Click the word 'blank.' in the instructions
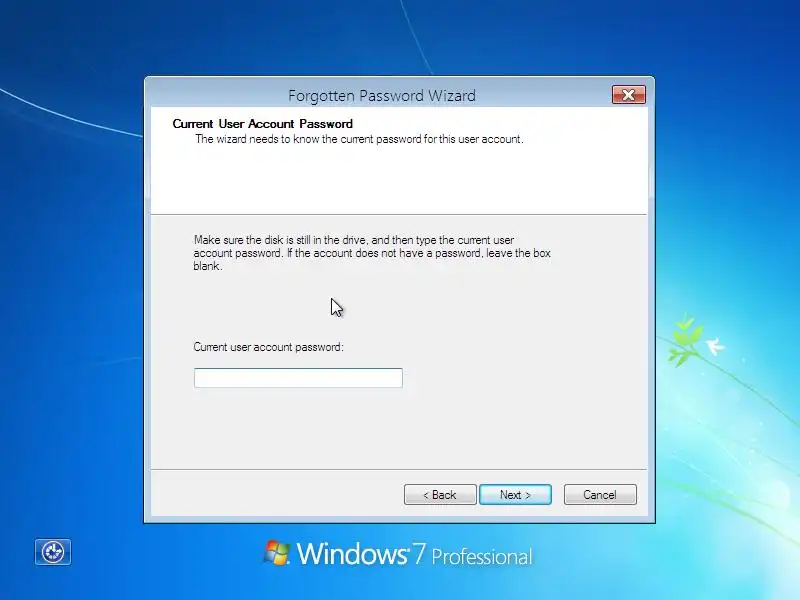This screenshot has height=600, width=800. tap(208, 266)
